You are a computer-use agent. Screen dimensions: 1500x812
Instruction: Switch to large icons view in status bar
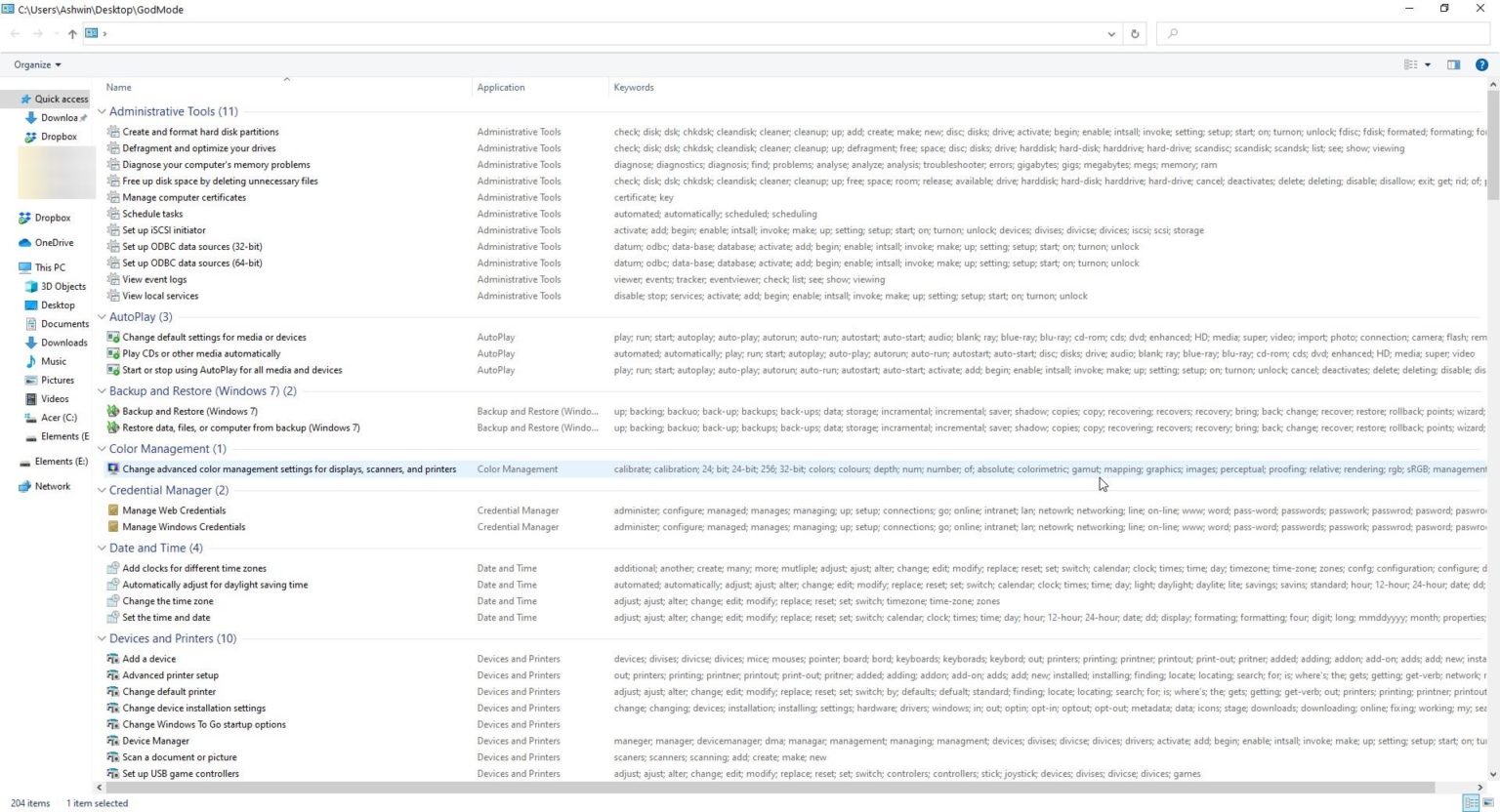[x=1489, y=803]
